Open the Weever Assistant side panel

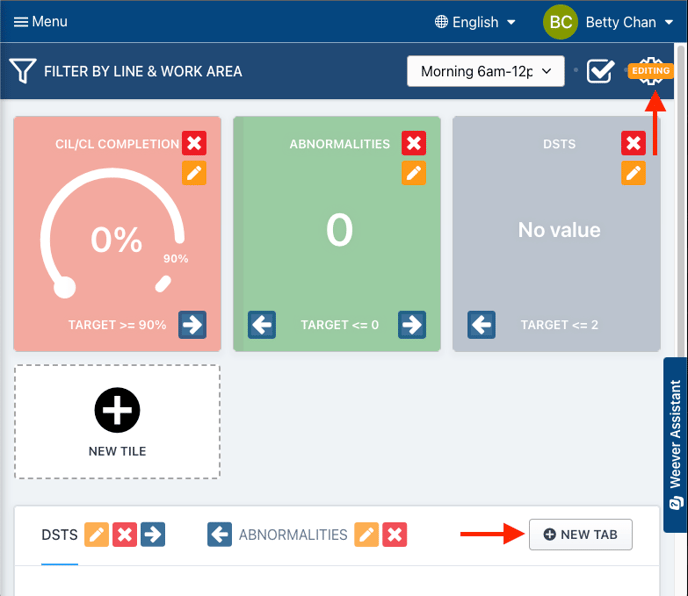(x=675, y=433)
